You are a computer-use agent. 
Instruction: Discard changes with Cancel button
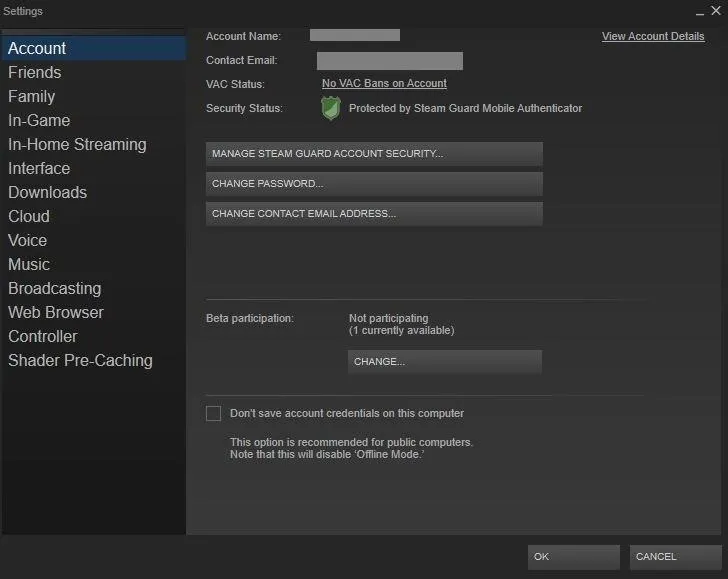(x=676, y=557)
